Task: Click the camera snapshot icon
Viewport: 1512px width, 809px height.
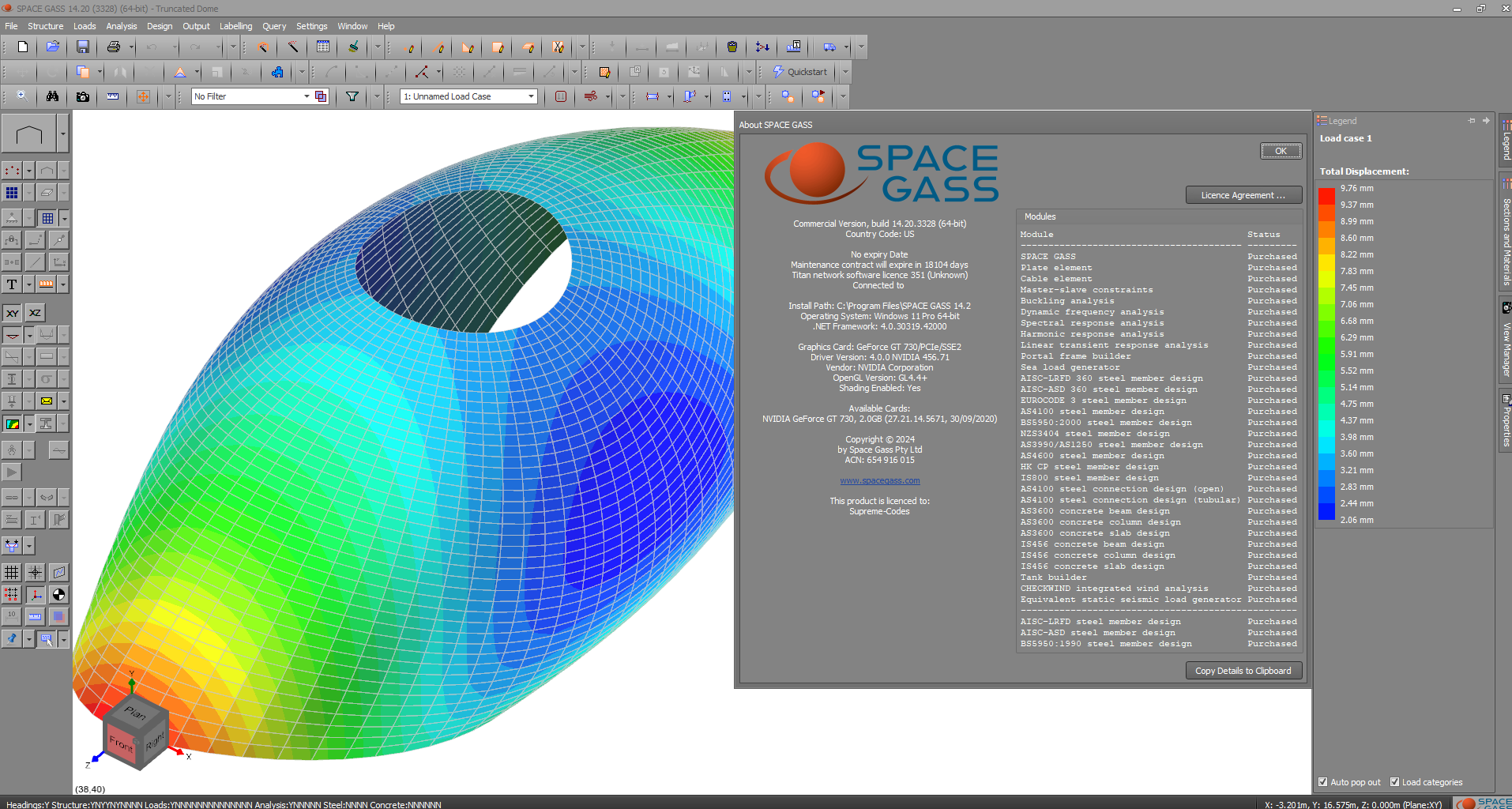Action: click(82, 96)
